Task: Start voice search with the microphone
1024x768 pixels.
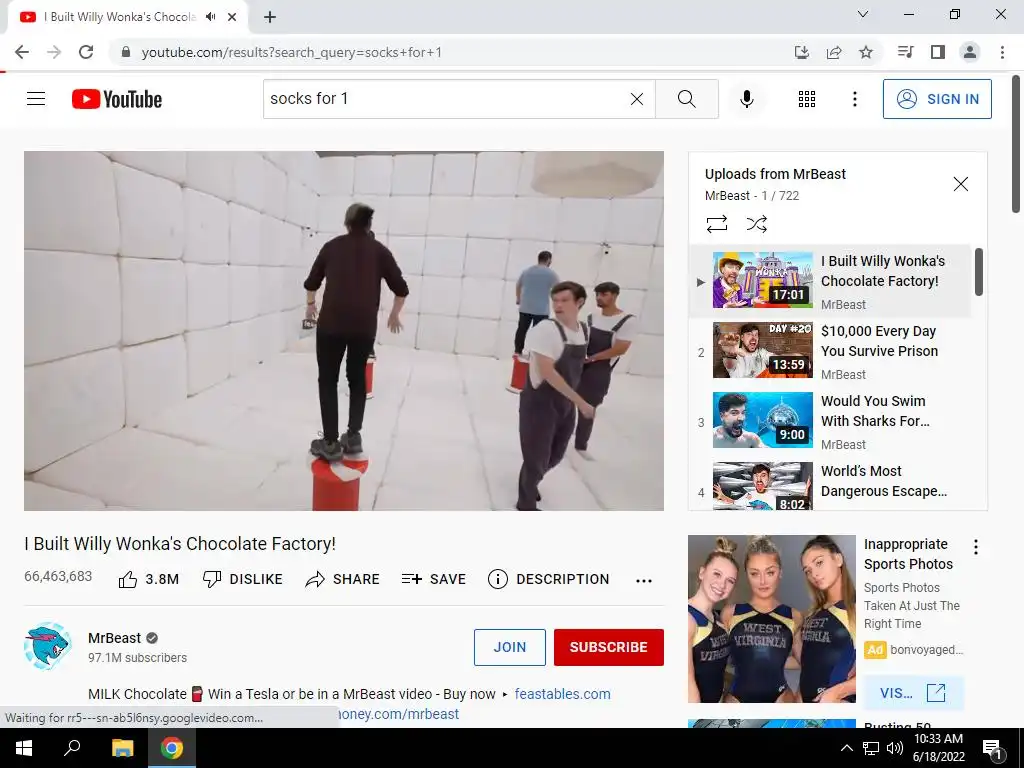Action: tap(747, 99)
